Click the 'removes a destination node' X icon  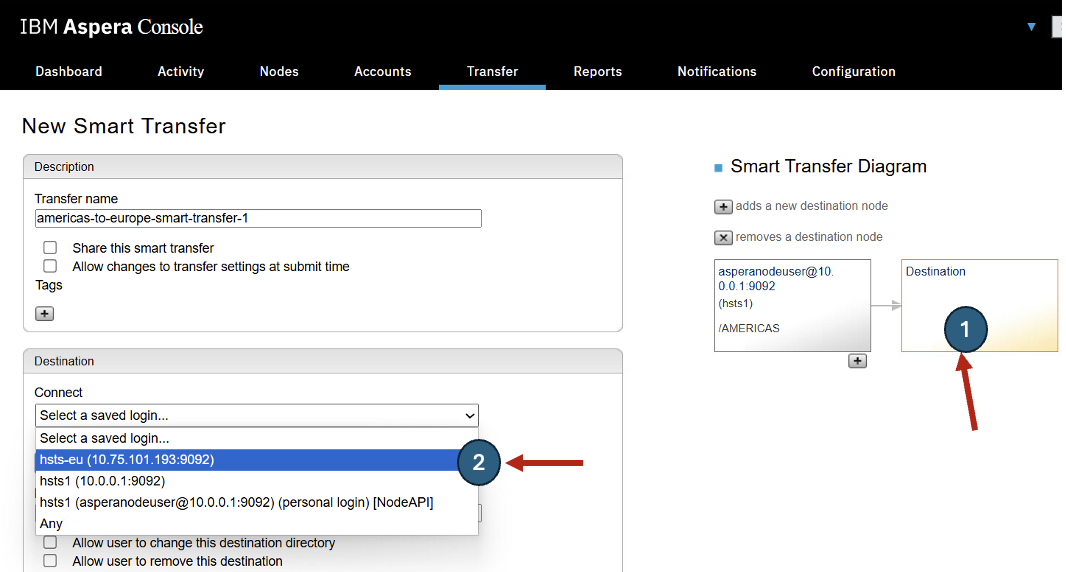[723, 237]
